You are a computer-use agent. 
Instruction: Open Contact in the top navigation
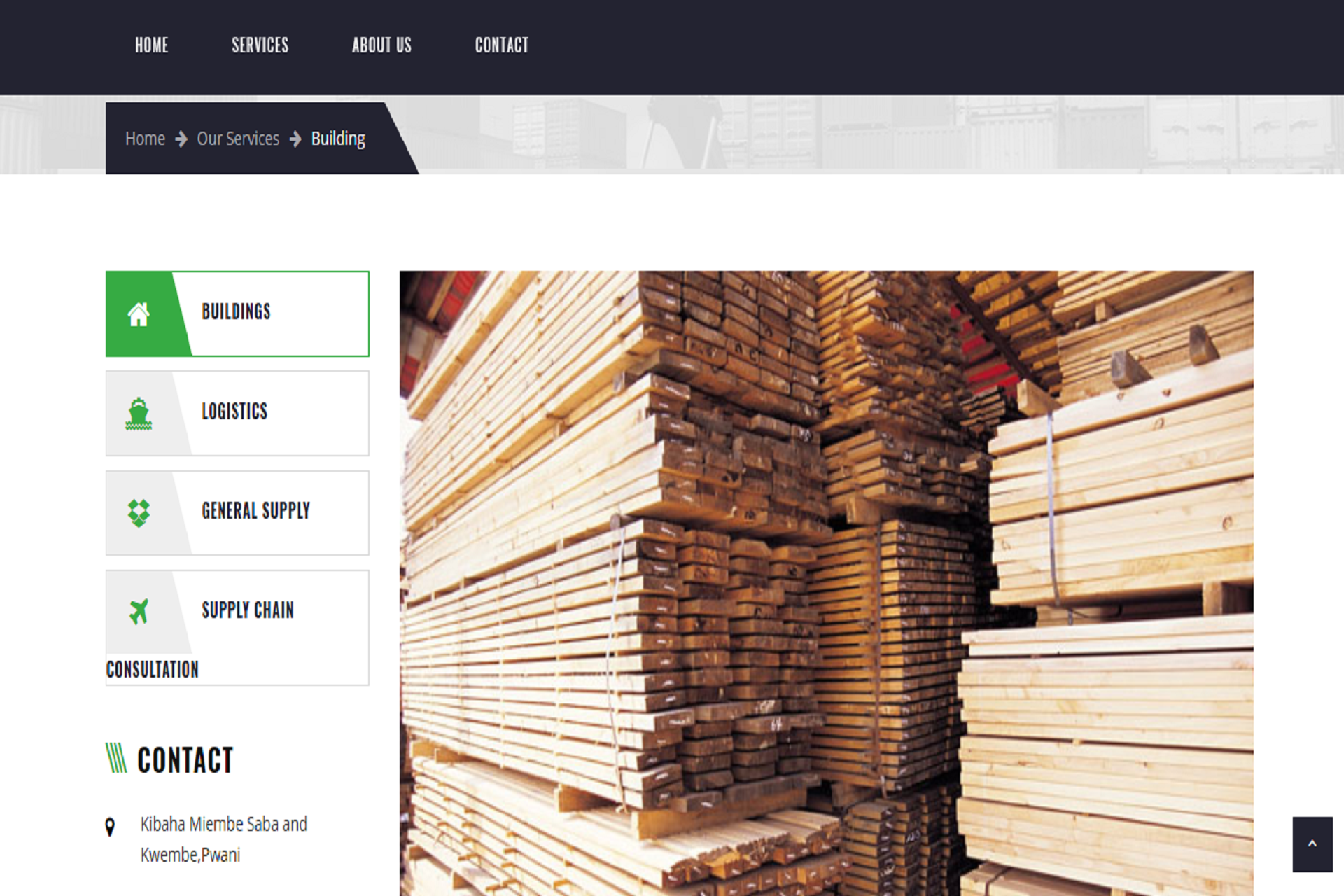point(501,45)
